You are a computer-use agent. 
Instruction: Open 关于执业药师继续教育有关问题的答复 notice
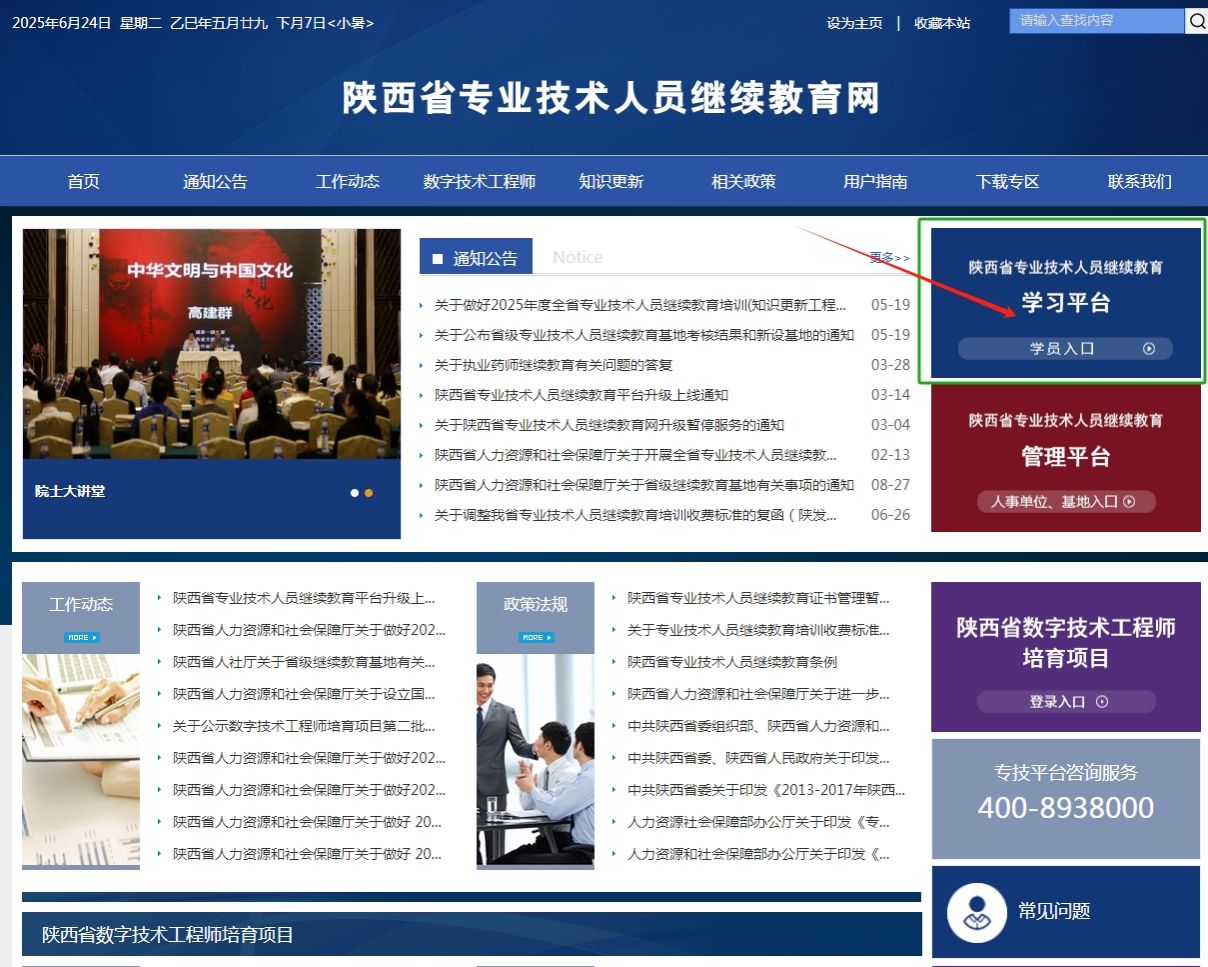[x=553, y=365]
